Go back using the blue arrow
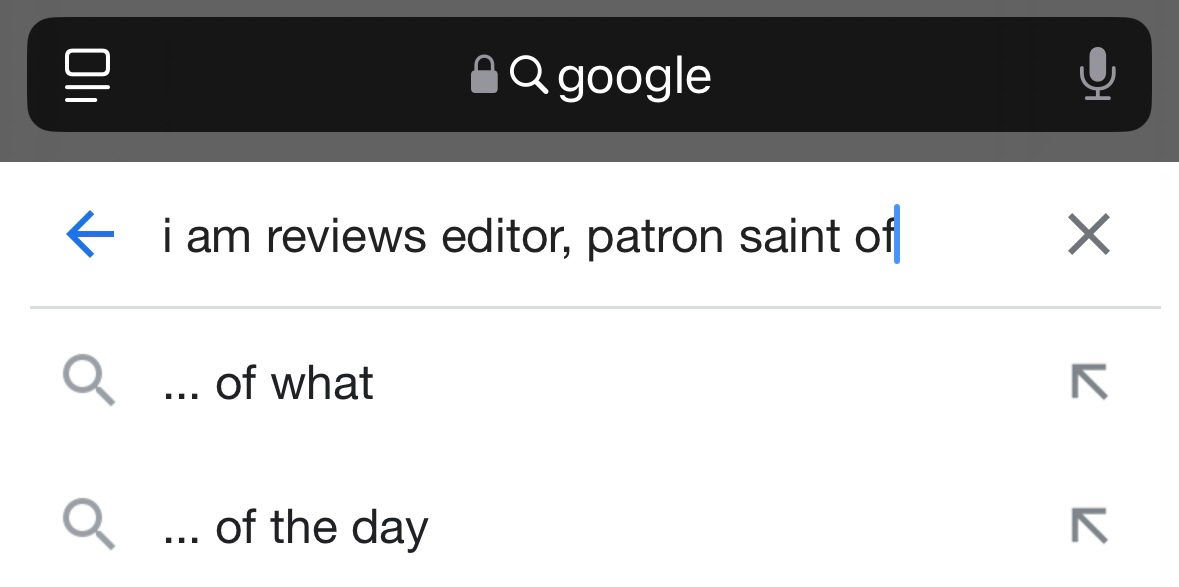1179x587 pixels. (x=89, y=236)
